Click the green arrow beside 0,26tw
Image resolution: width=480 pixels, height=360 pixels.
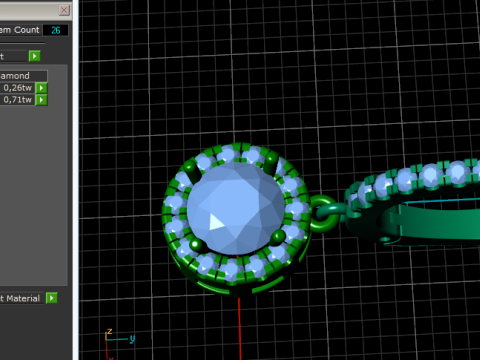41,88
